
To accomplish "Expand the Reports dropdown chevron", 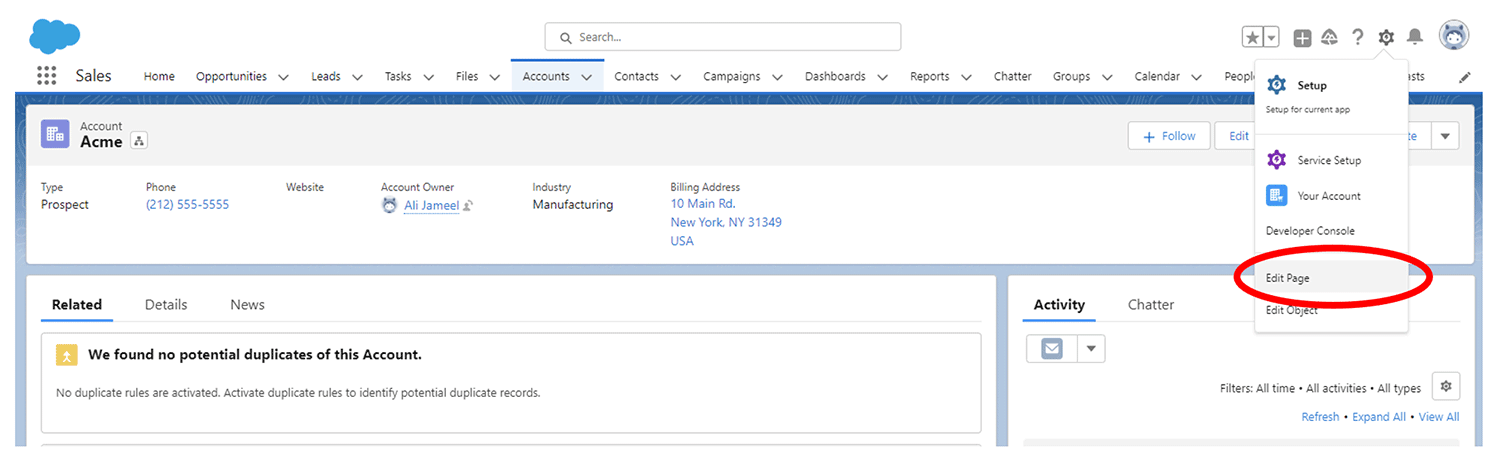I will coord(966,77).
